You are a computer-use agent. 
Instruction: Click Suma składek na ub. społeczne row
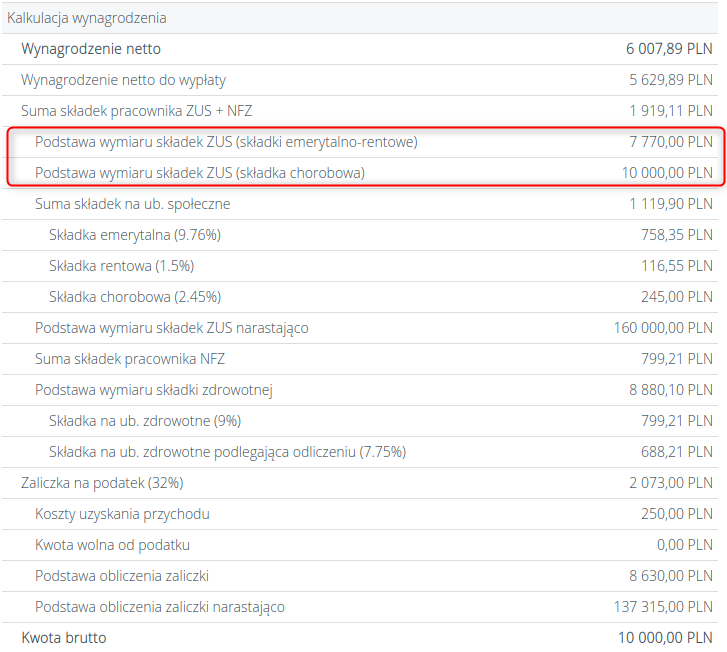[133, 204]
